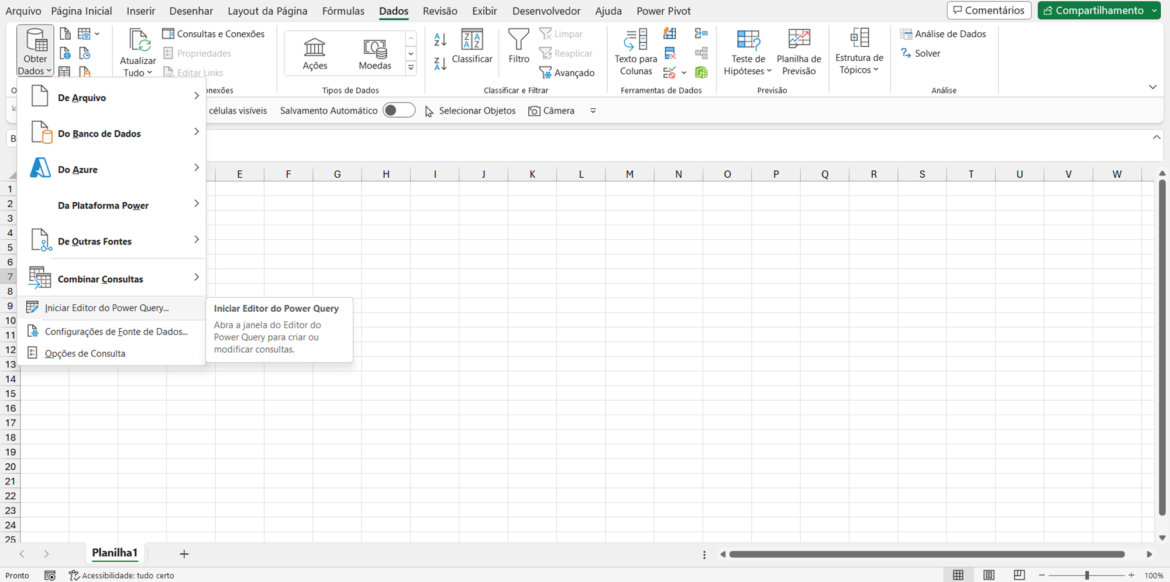This screenshot has height=582, width=1170.
Task: Switch to the Fórmulas ribbon tab
Action: click(343, 11)
